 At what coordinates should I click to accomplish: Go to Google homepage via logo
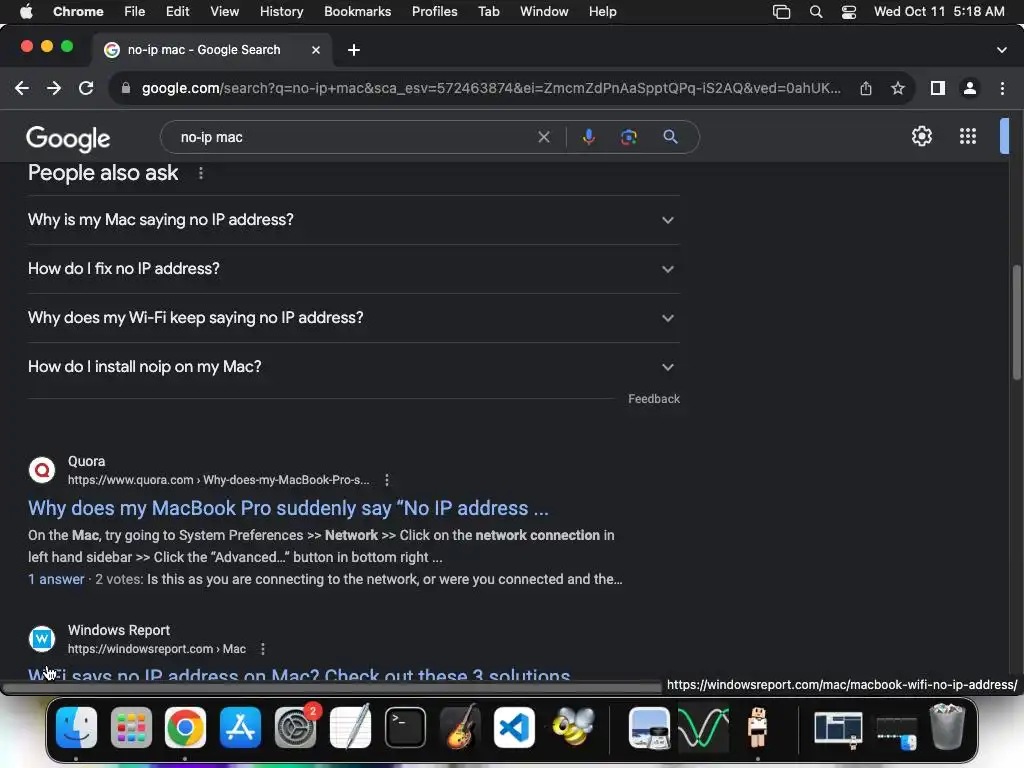(68, 138)
